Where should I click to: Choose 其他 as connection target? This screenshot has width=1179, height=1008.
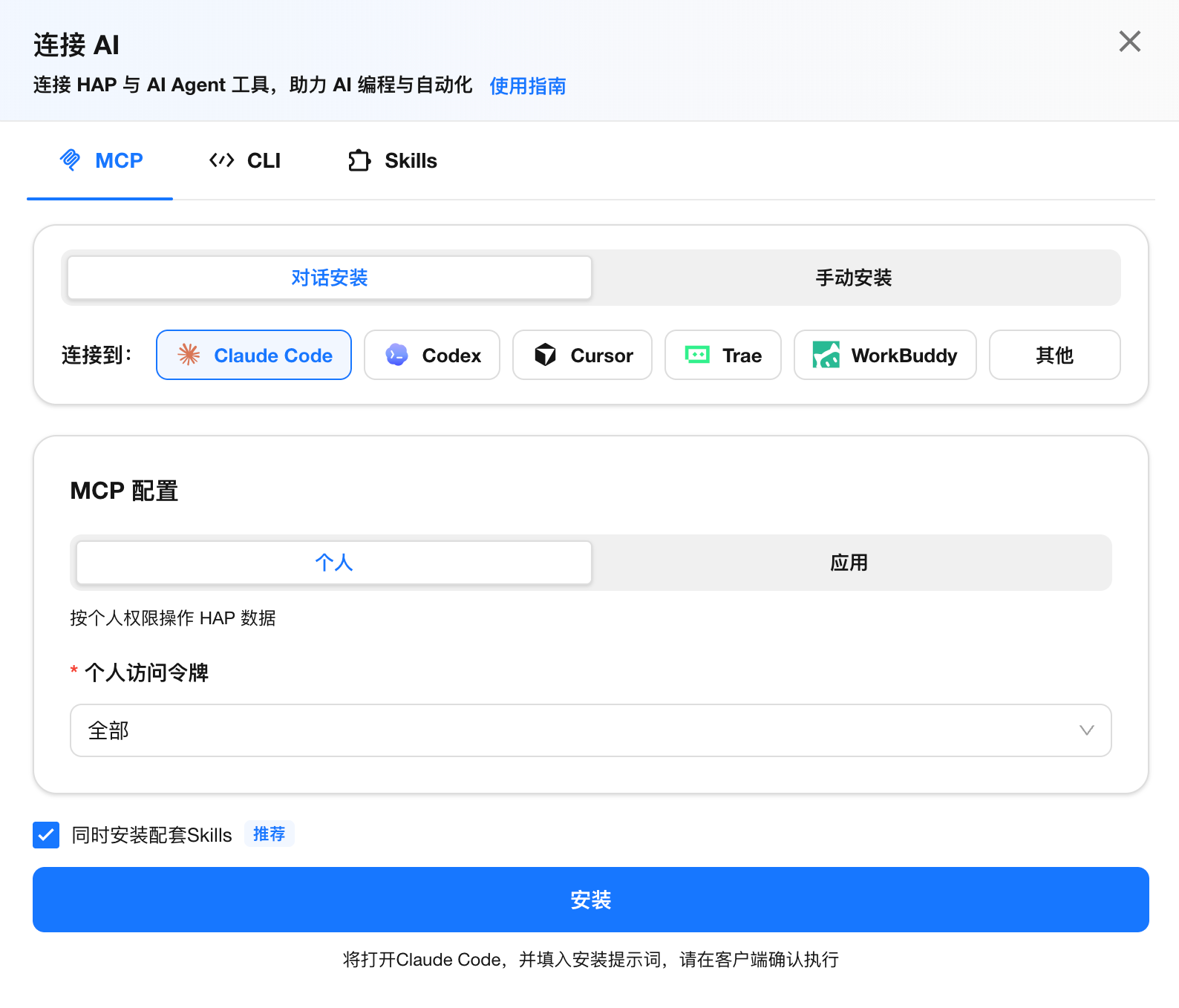coord(1054,355)
